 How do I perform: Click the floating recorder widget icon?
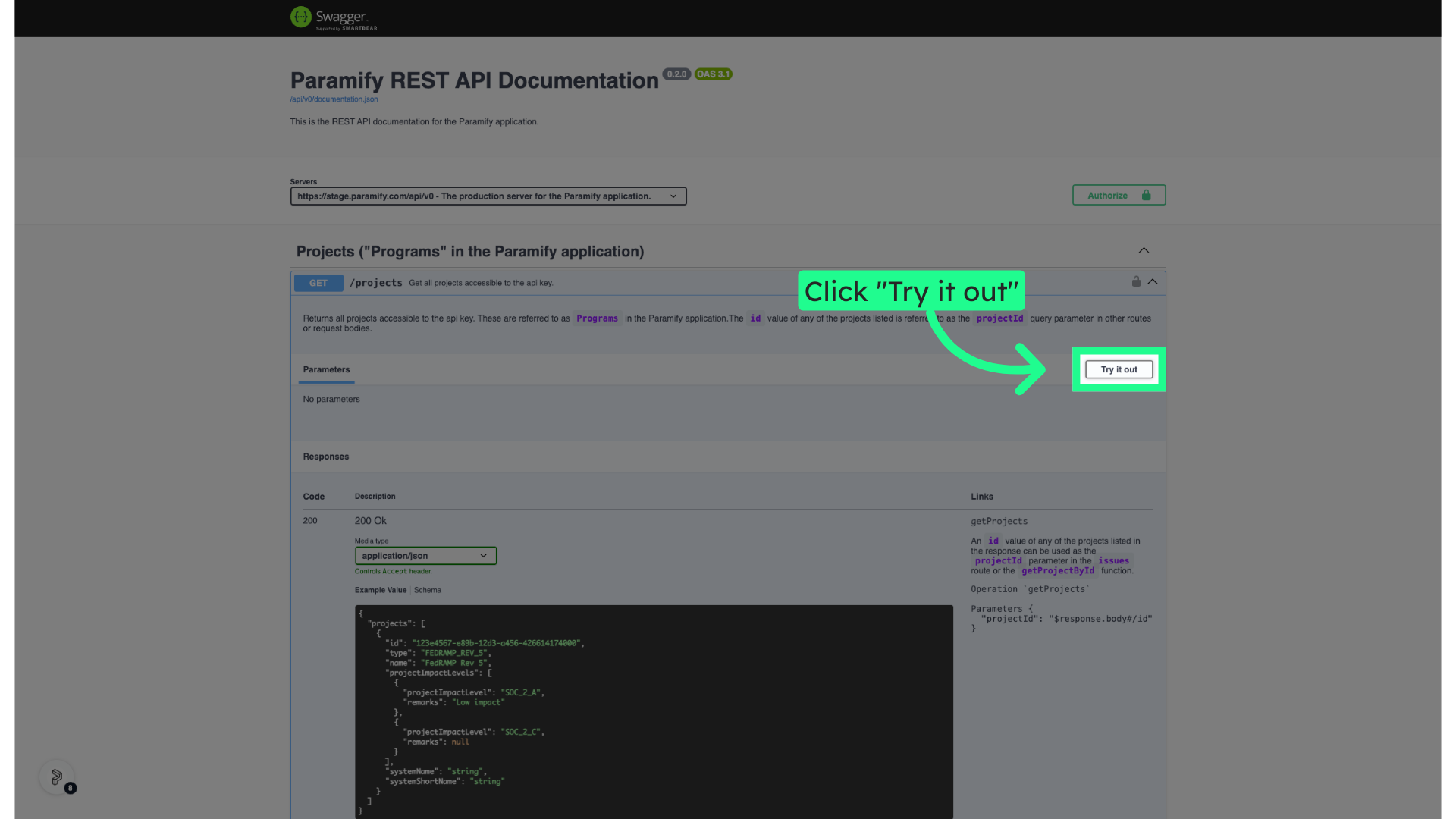(57, 777)
